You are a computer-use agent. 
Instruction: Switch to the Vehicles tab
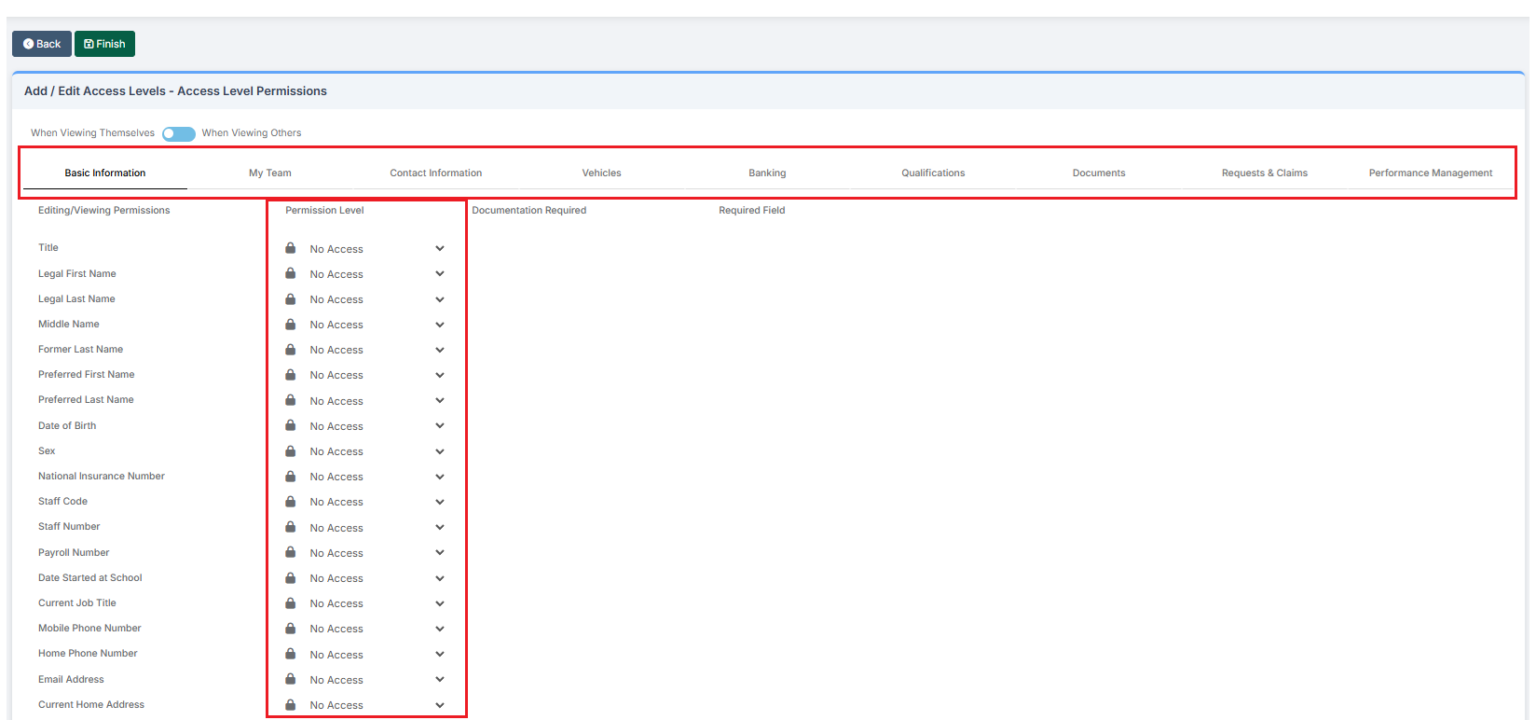(x=601, y=172)
